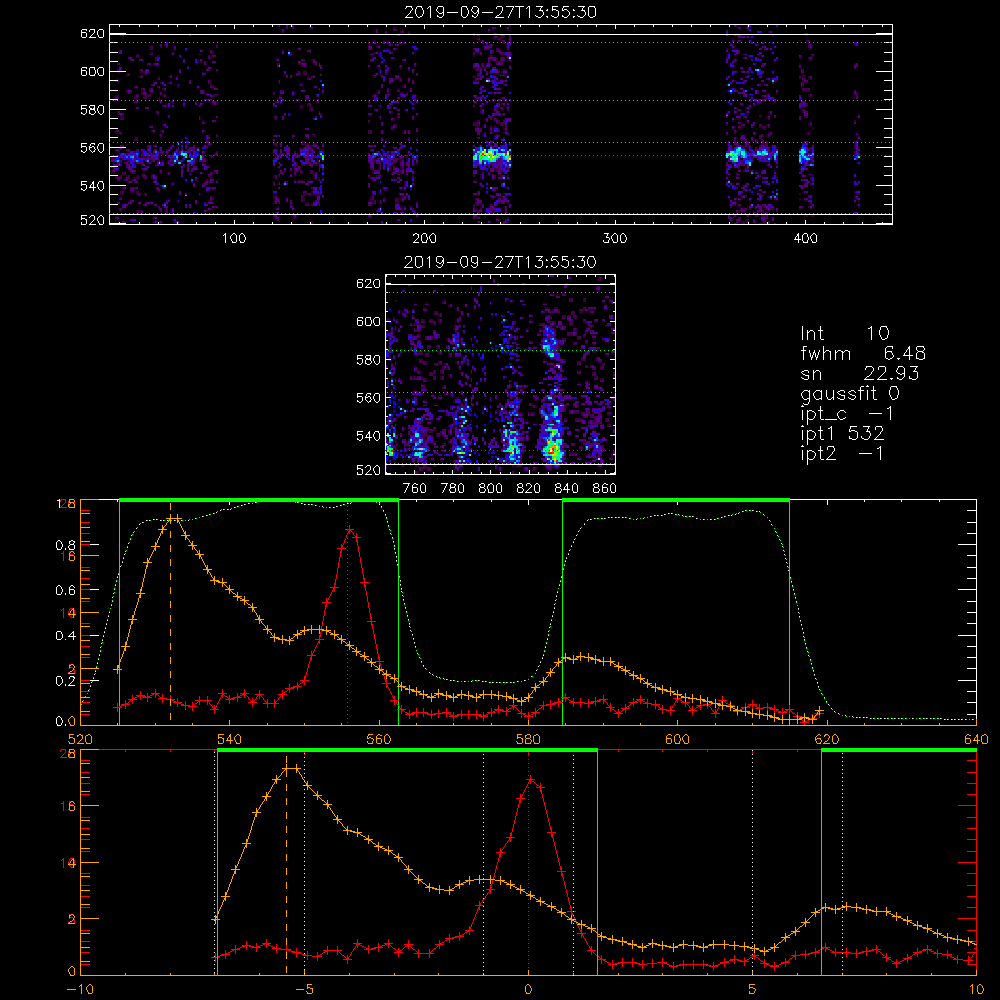Screen dimensions: 1000x1000
Task: Click the "sn 22.93" readout
Action: click(860, 373)
